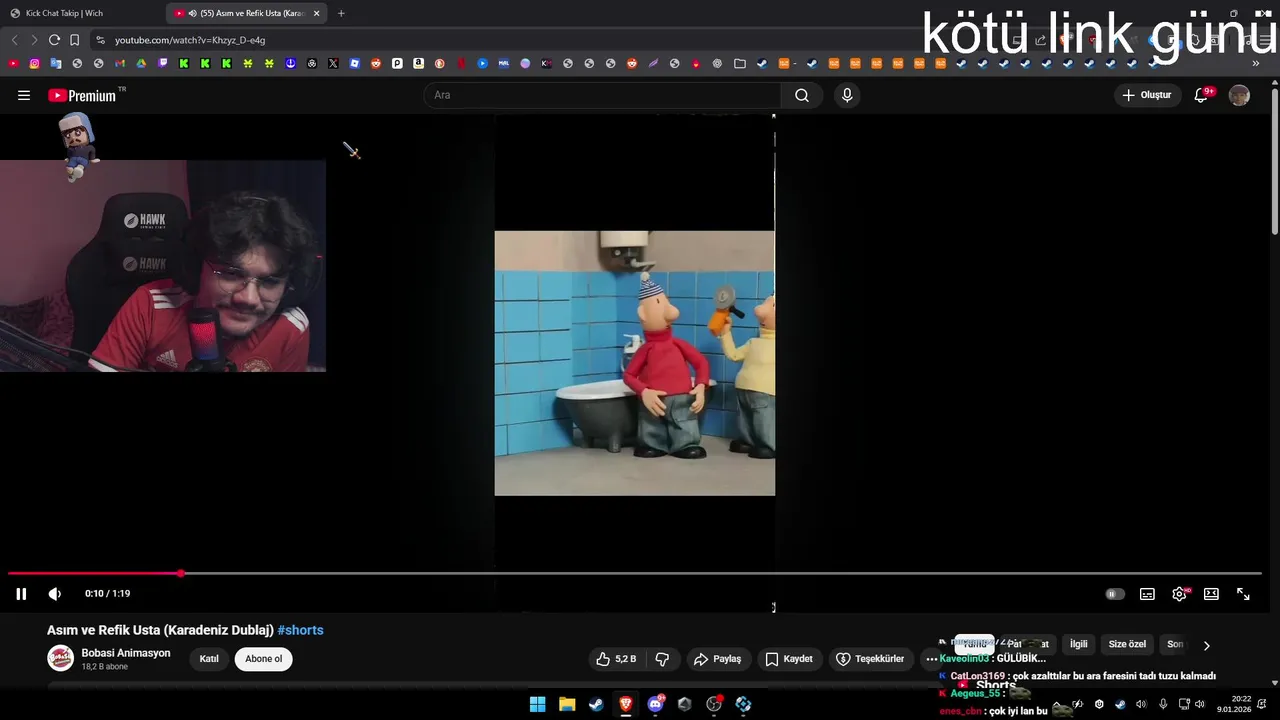Open the #shorts hashtag link
The height and width of the screenshot is (720, 1280).
(300, 630)
